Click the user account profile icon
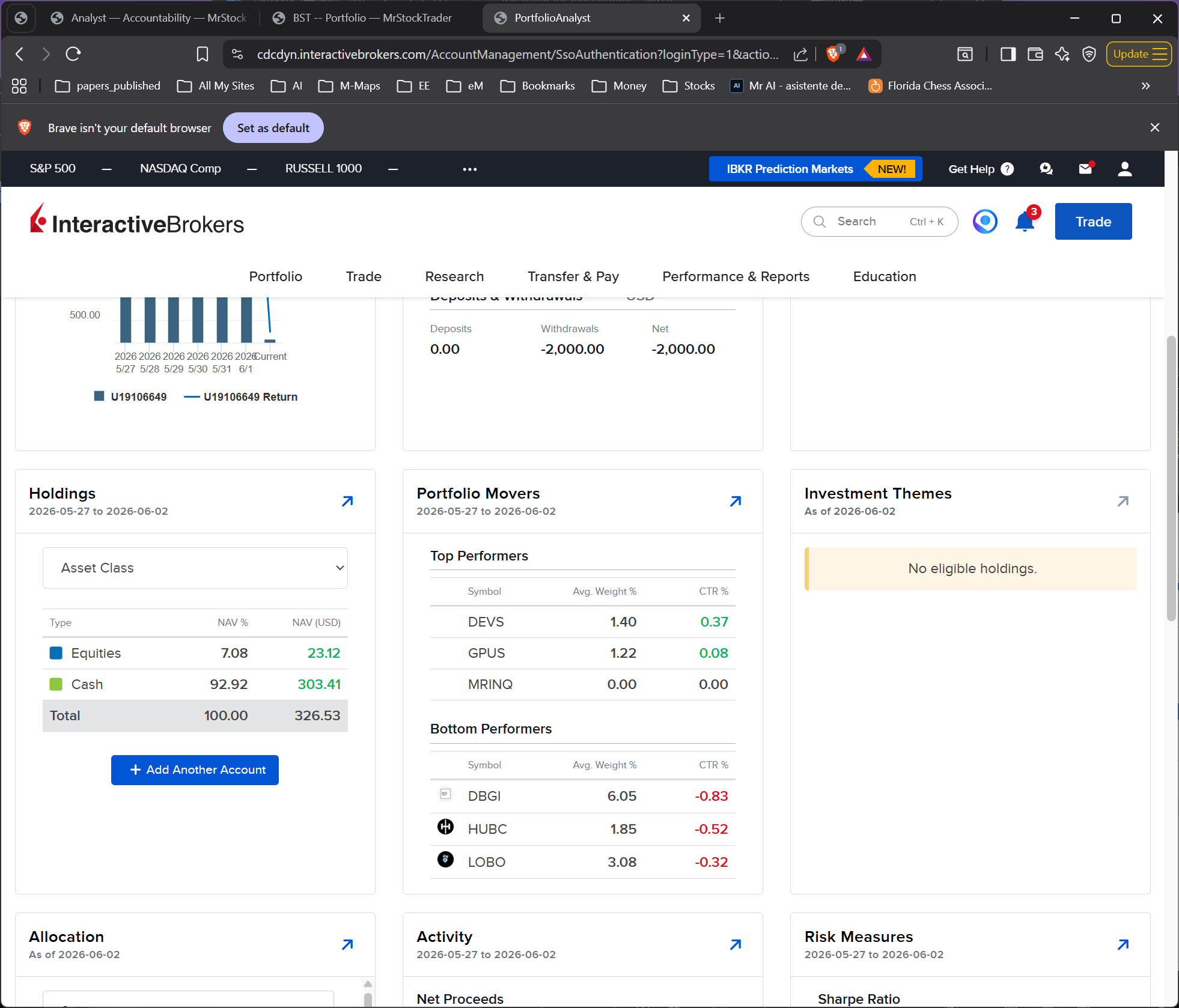Screen dimensions: 1179x1008 tap(1125, 169)
